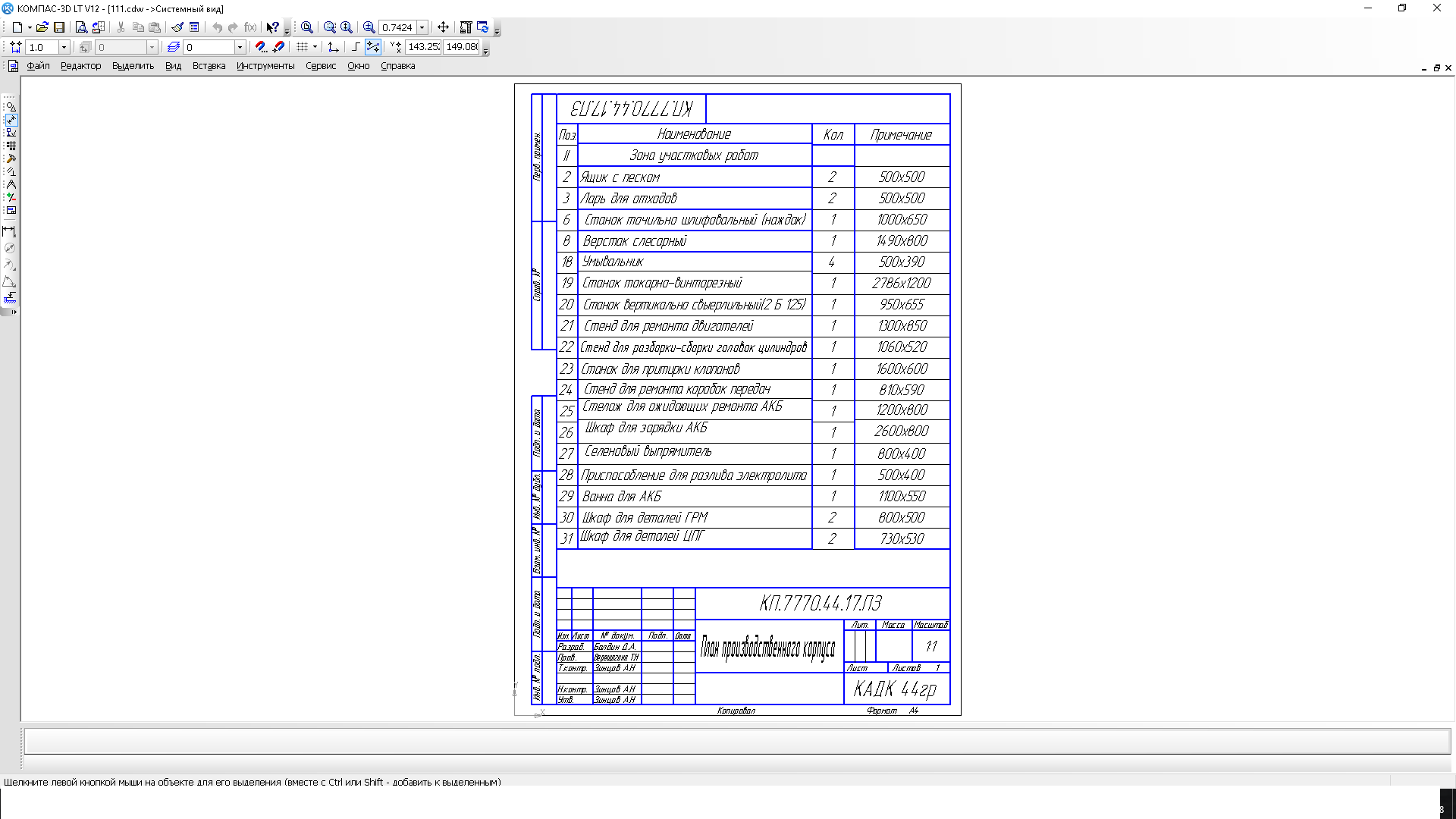The width and height of the screenshot is (1456, 819).
Task: Toggle the rounding cursor step button
Action: pyautogui.click(x=372, y=47)
